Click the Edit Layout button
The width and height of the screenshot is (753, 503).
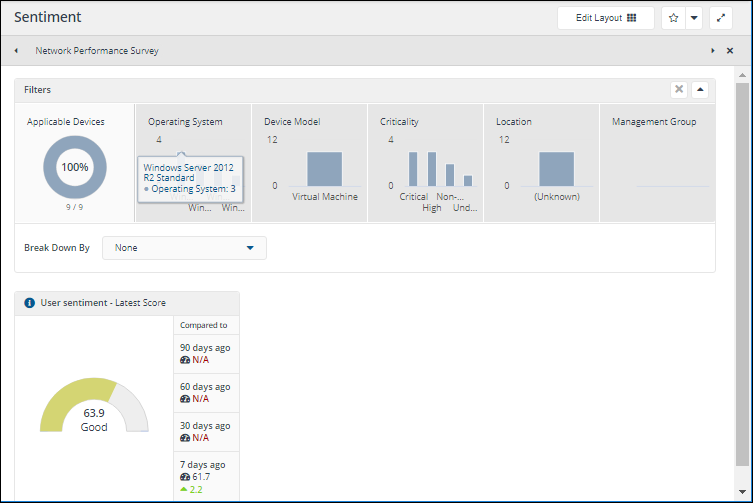(x=606, y=18)
